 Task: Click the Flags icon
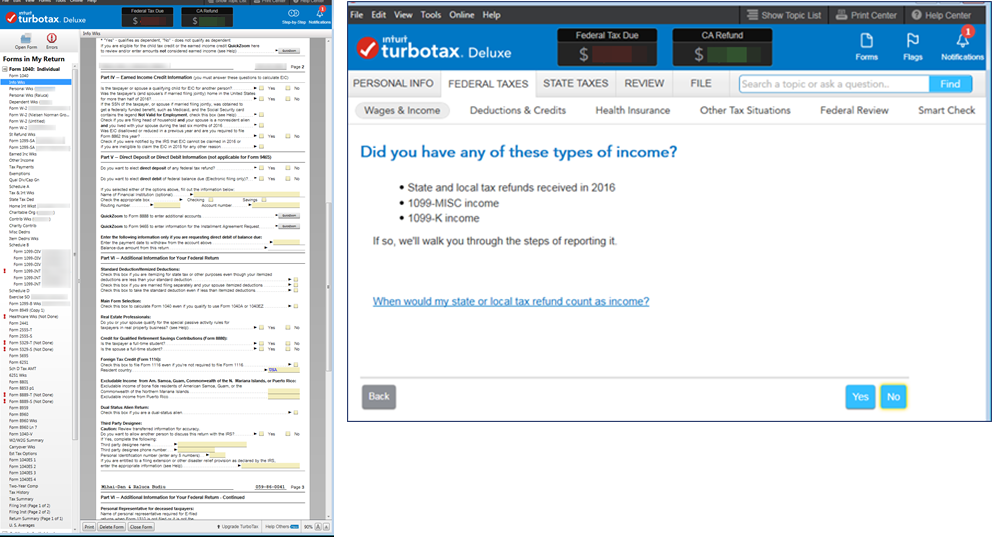click(x=912, y=46)
